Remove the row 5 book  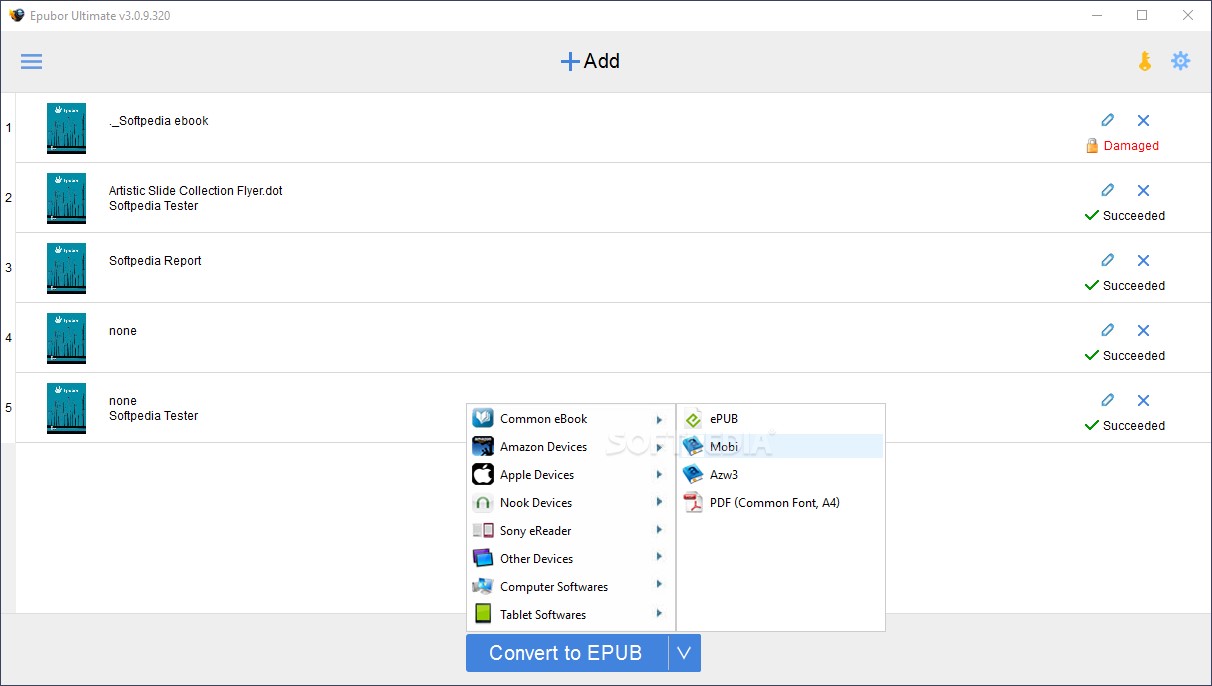[x=1144, y=400]
